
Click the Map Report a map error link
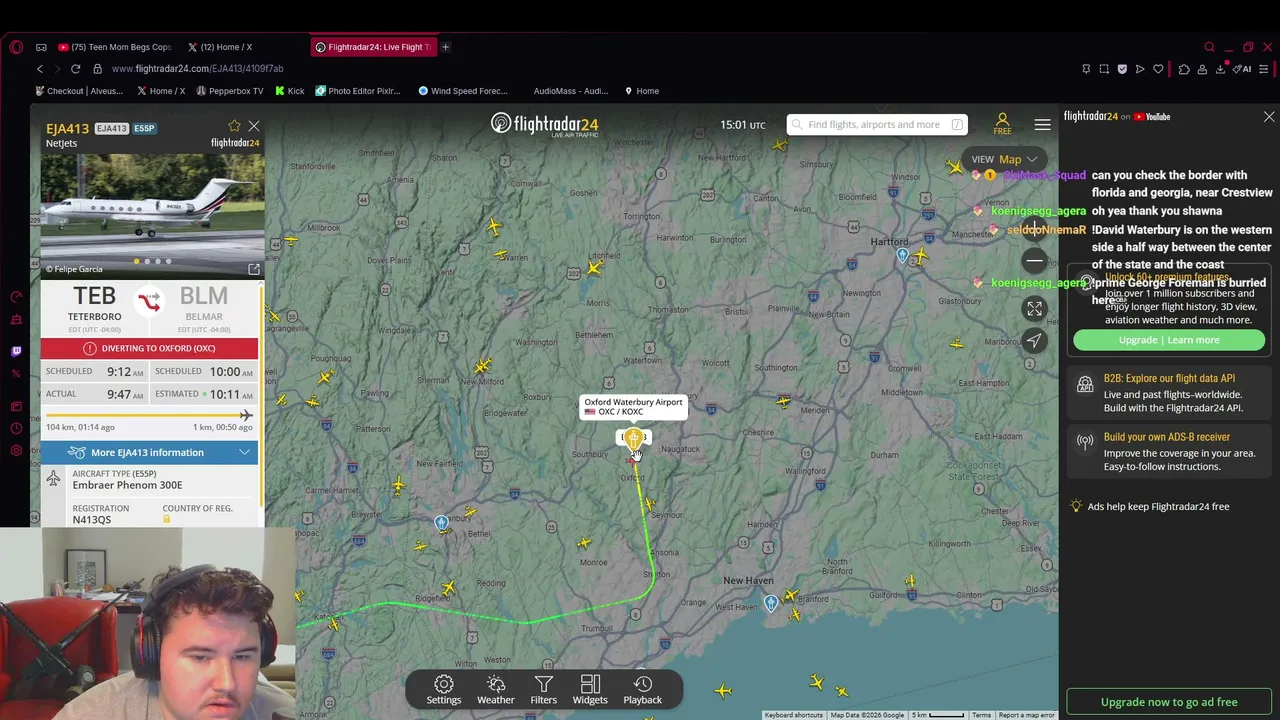1027,715
